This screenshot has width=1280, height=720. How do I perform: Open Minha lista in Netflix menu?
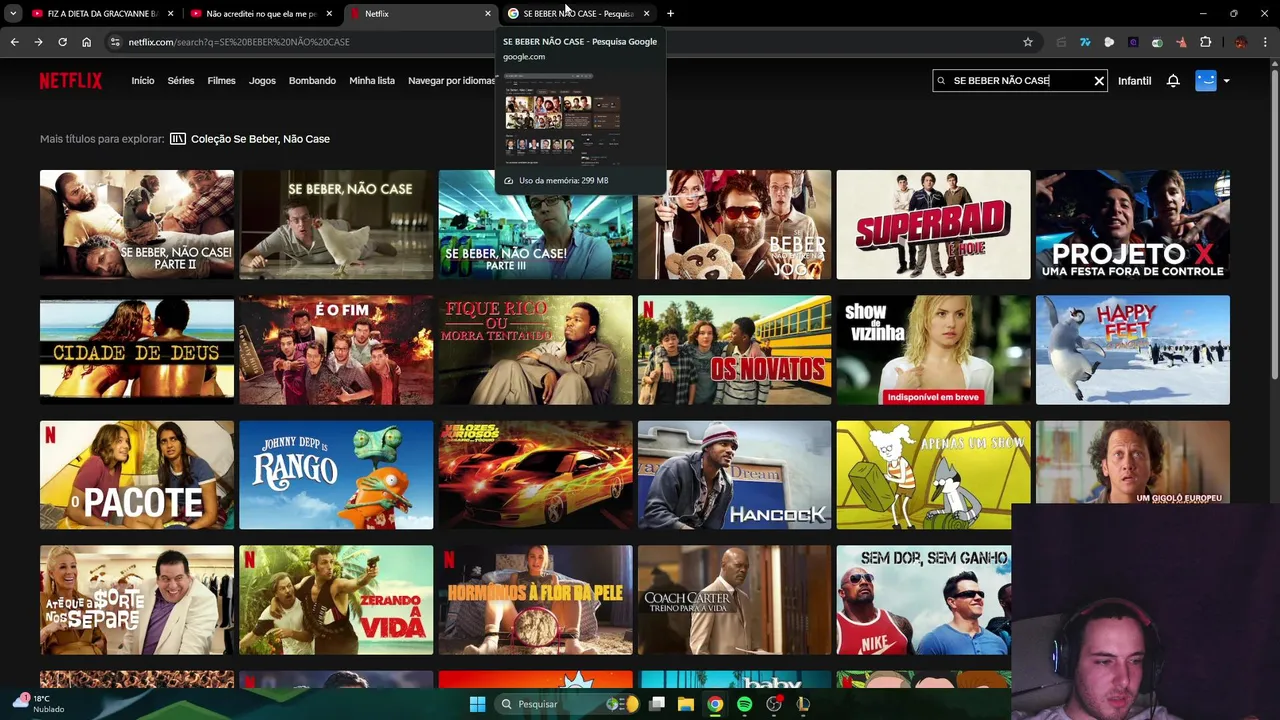[372, 81]
